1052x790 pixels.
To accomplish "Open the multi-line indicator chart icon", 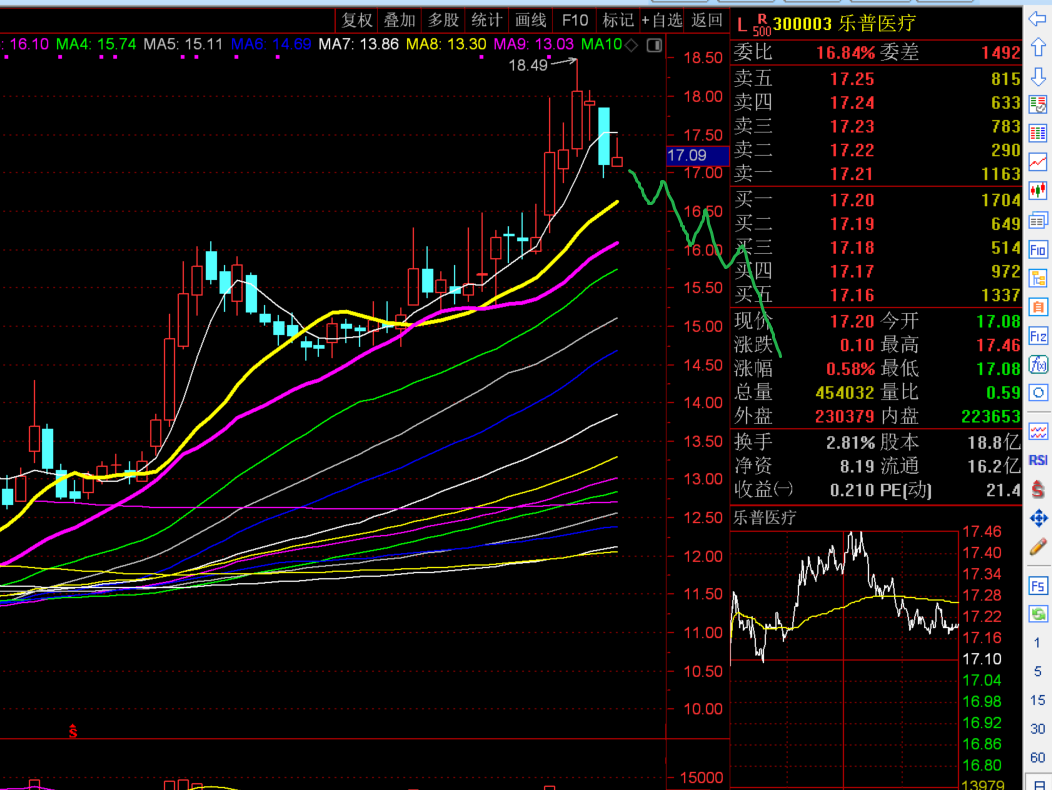I will 1037,432.
